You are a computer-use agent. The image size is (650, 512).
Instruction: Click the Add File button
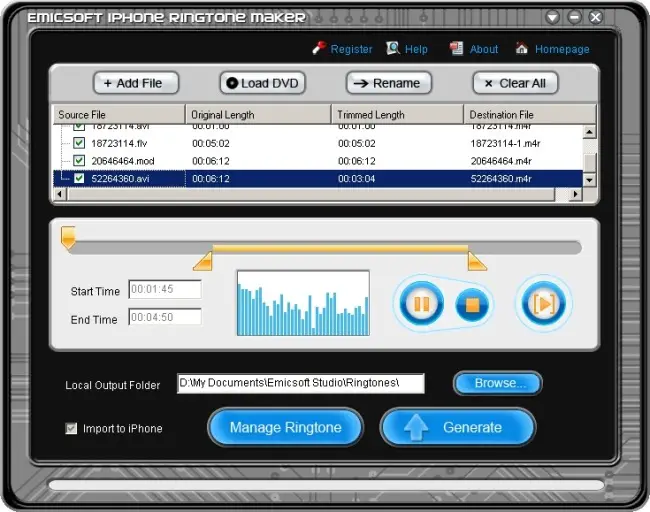136,83
